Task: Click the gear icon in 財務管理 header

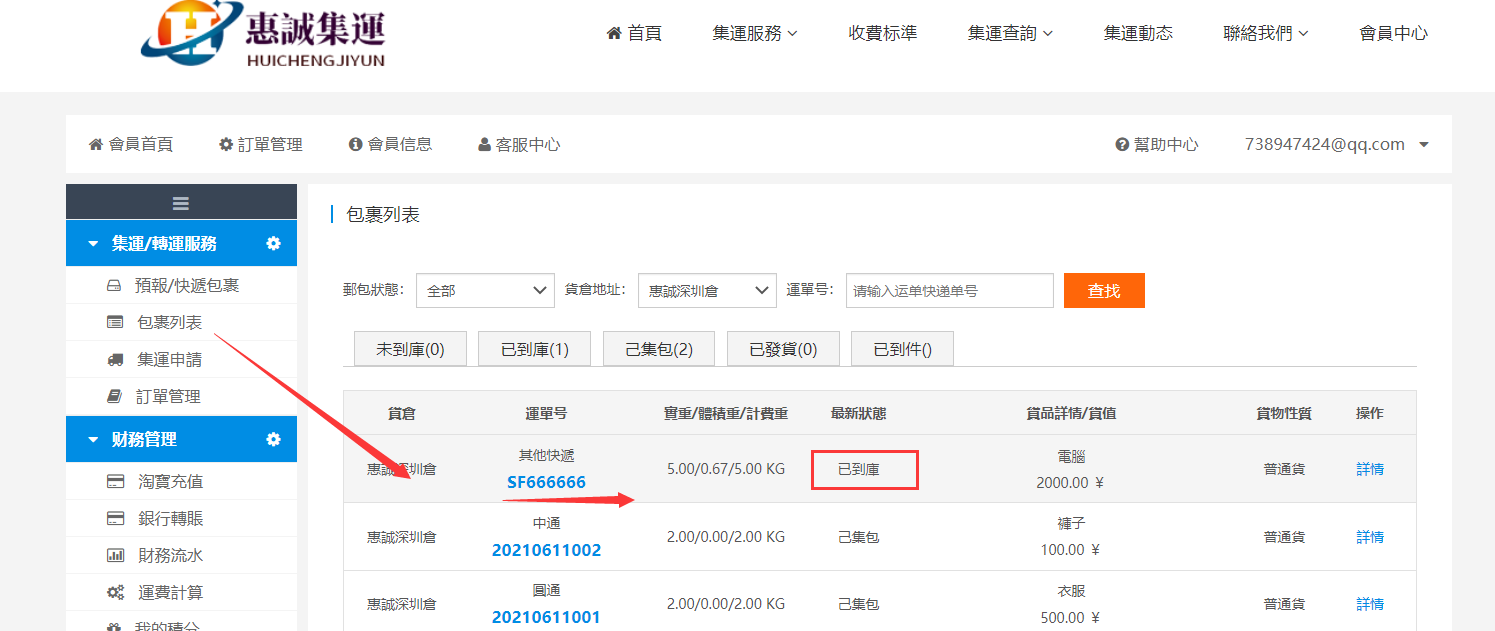Action: point(273,439)
